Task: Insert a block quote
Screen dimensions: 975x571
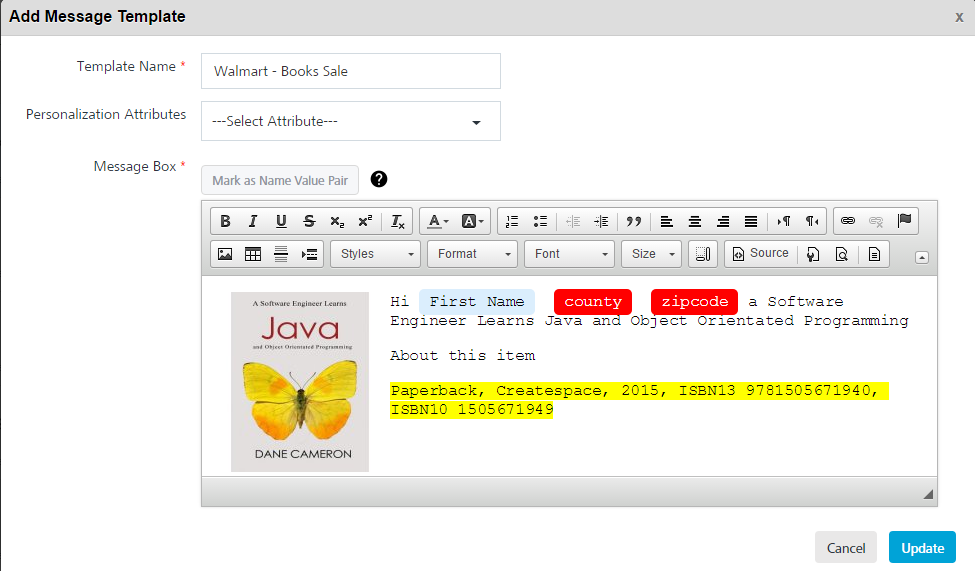Action: point(633,221)
